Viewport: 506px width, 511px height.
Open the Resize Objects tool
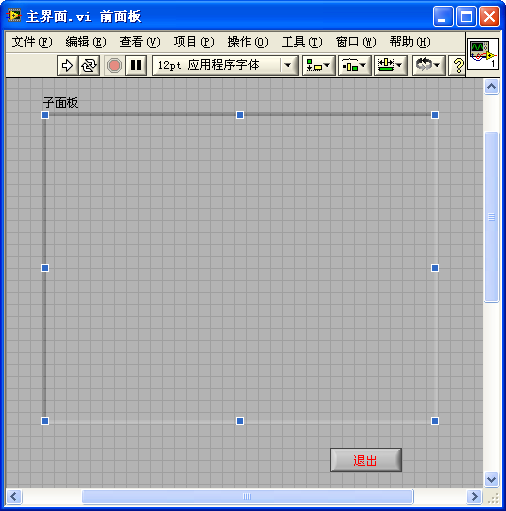pyautogui.click(x=390, y=65)
